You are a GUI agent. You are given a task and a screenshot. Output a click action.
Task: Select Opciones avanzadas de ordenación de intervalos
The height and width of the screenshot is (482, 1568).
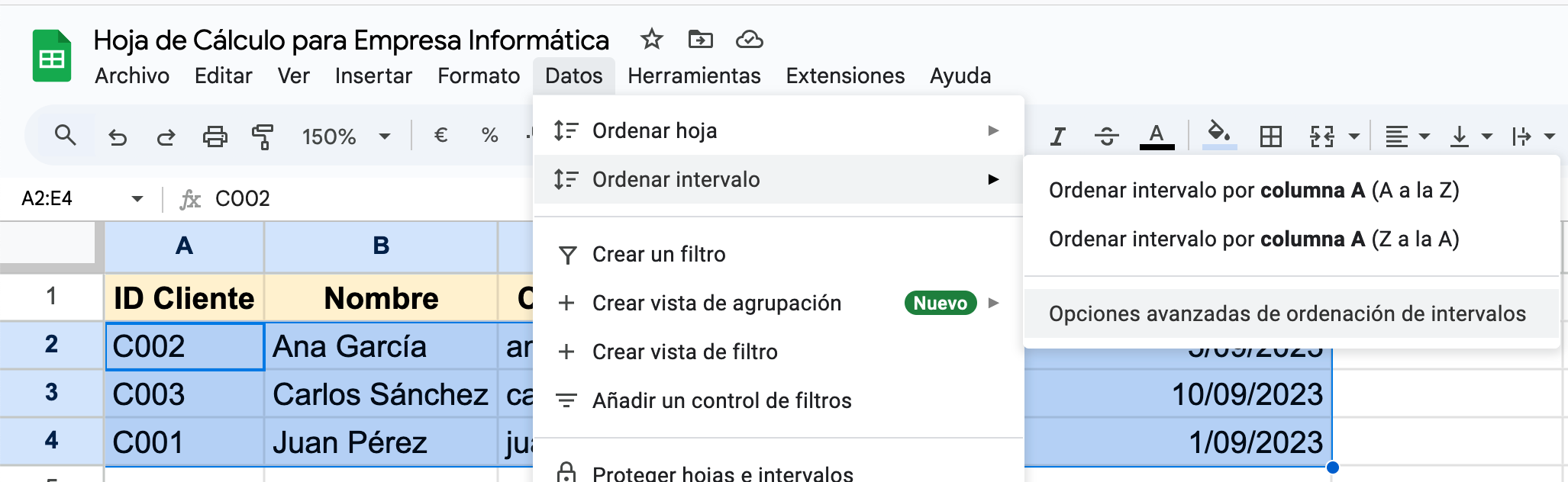click(1287, 314)
